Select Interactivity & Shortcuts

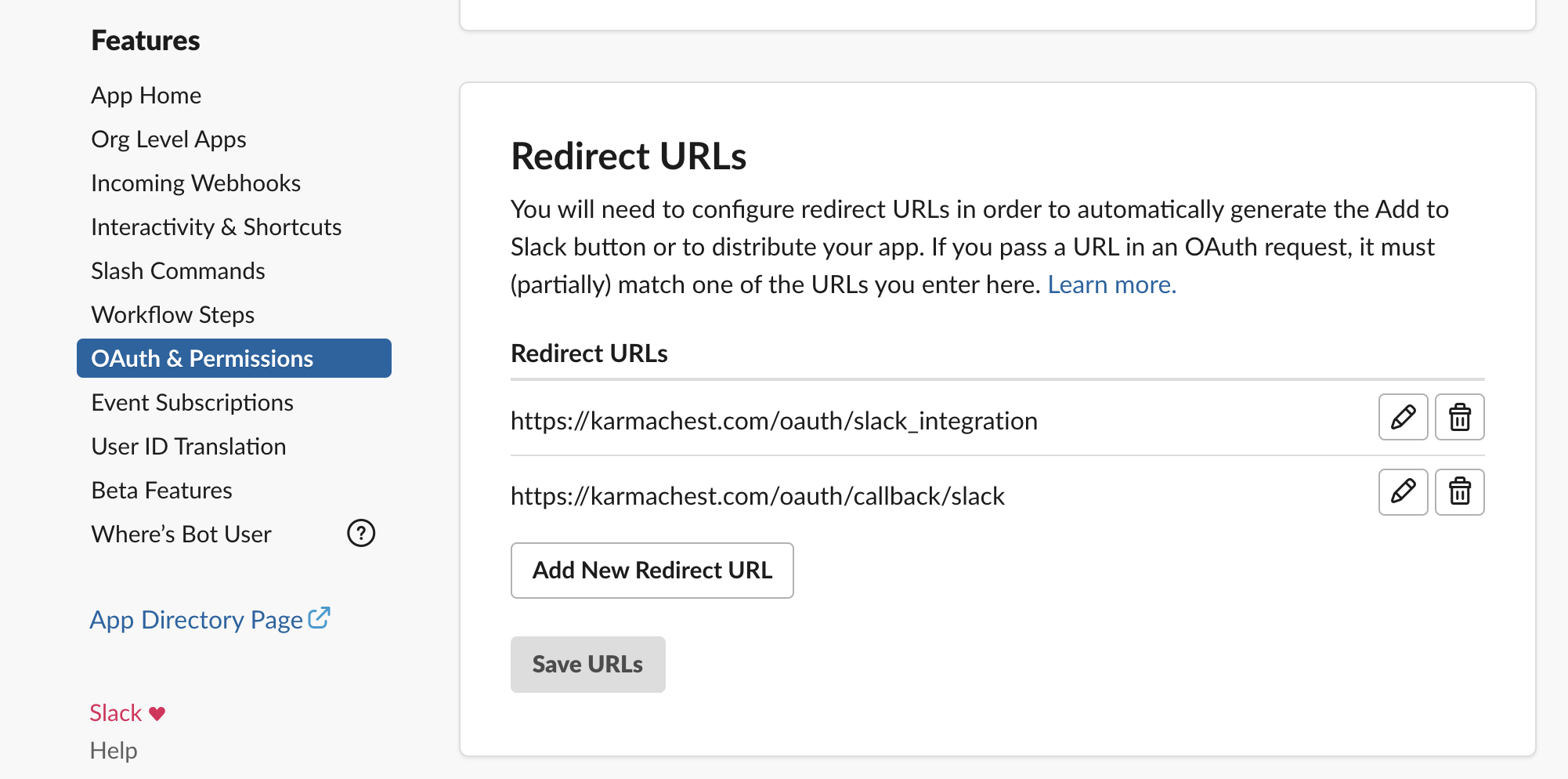[x=216, y=227]
